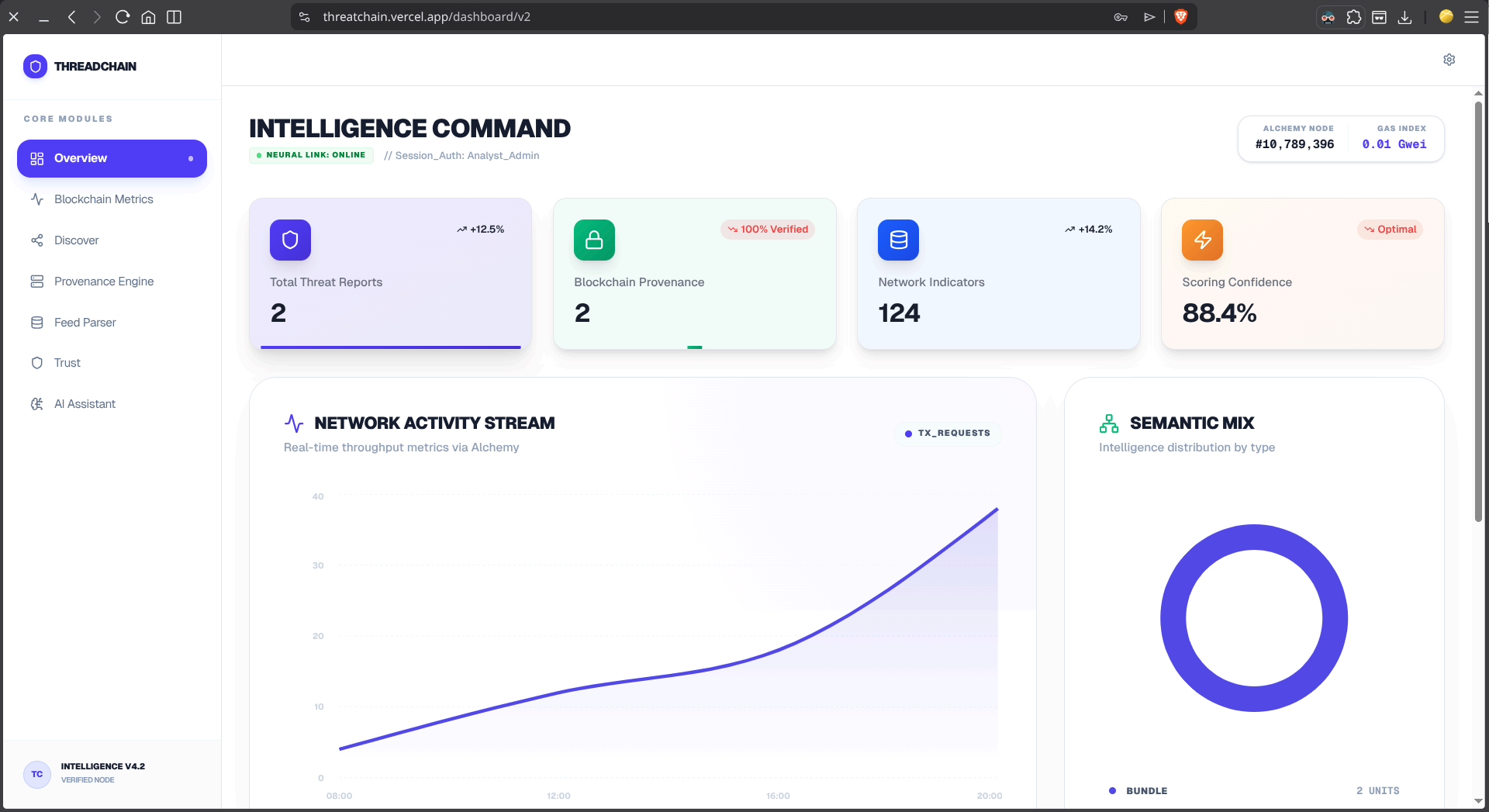Image resolution: width=1489 pixels, height=812 pixels.
Task: Click the +14.2% trend on Network Indicators
Action: 1089,230
